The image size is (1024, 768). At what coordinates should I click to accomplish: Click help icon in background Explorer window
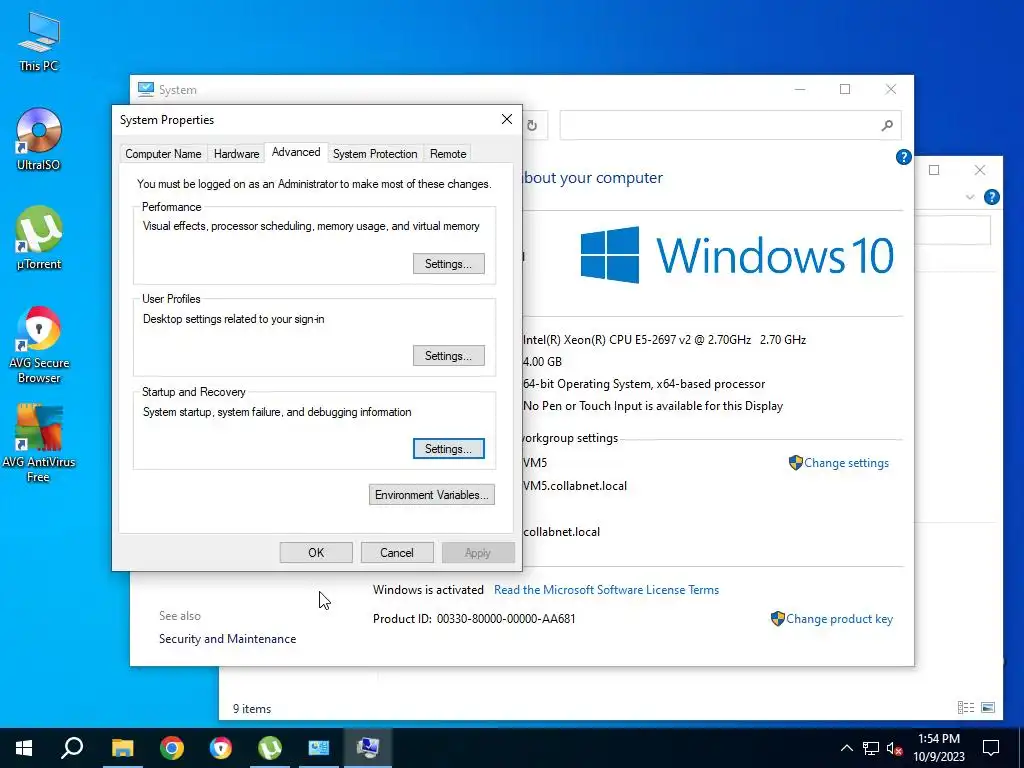click(x=991, y=197)
